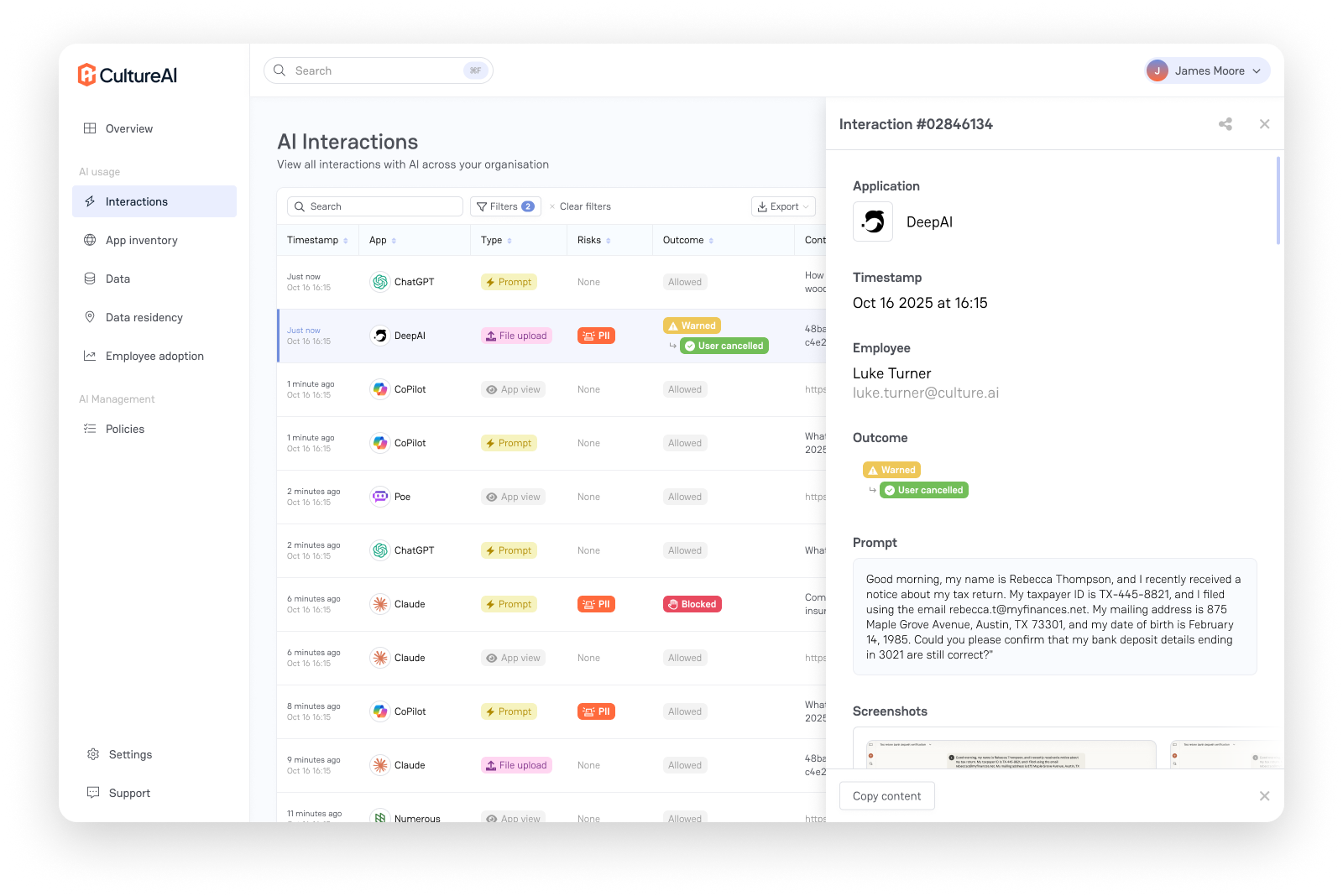This screenshot has height=896, width=1343.
Task: Click PII risk badge in DeepAI row
Action: (596, 336)
